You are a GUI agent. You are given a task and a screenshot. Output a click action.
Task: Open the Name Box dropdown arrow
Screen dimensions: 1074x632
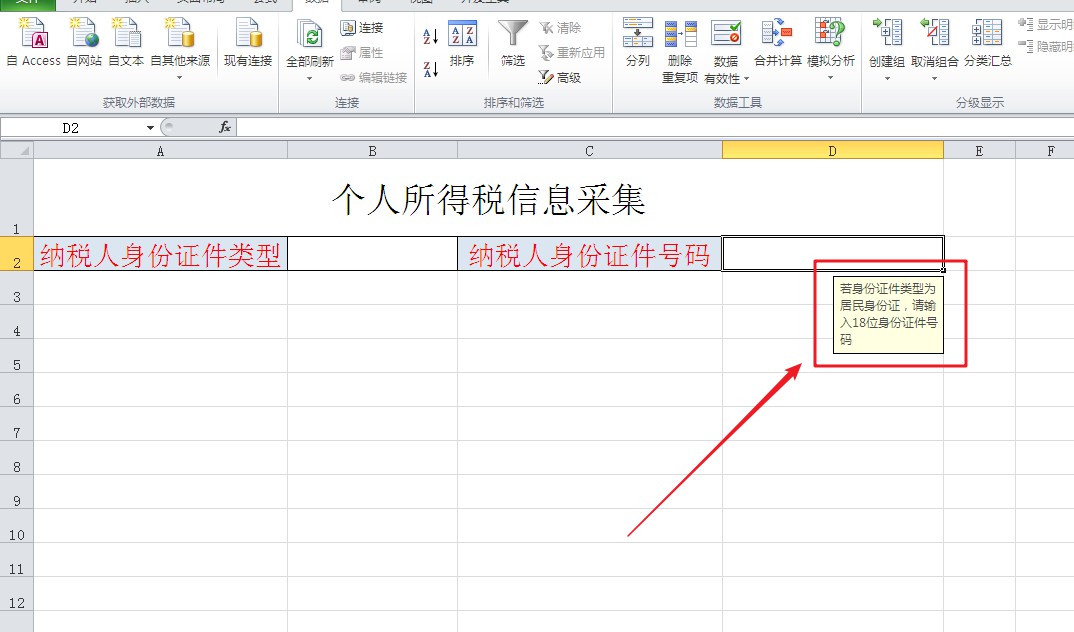pos(150,128)
